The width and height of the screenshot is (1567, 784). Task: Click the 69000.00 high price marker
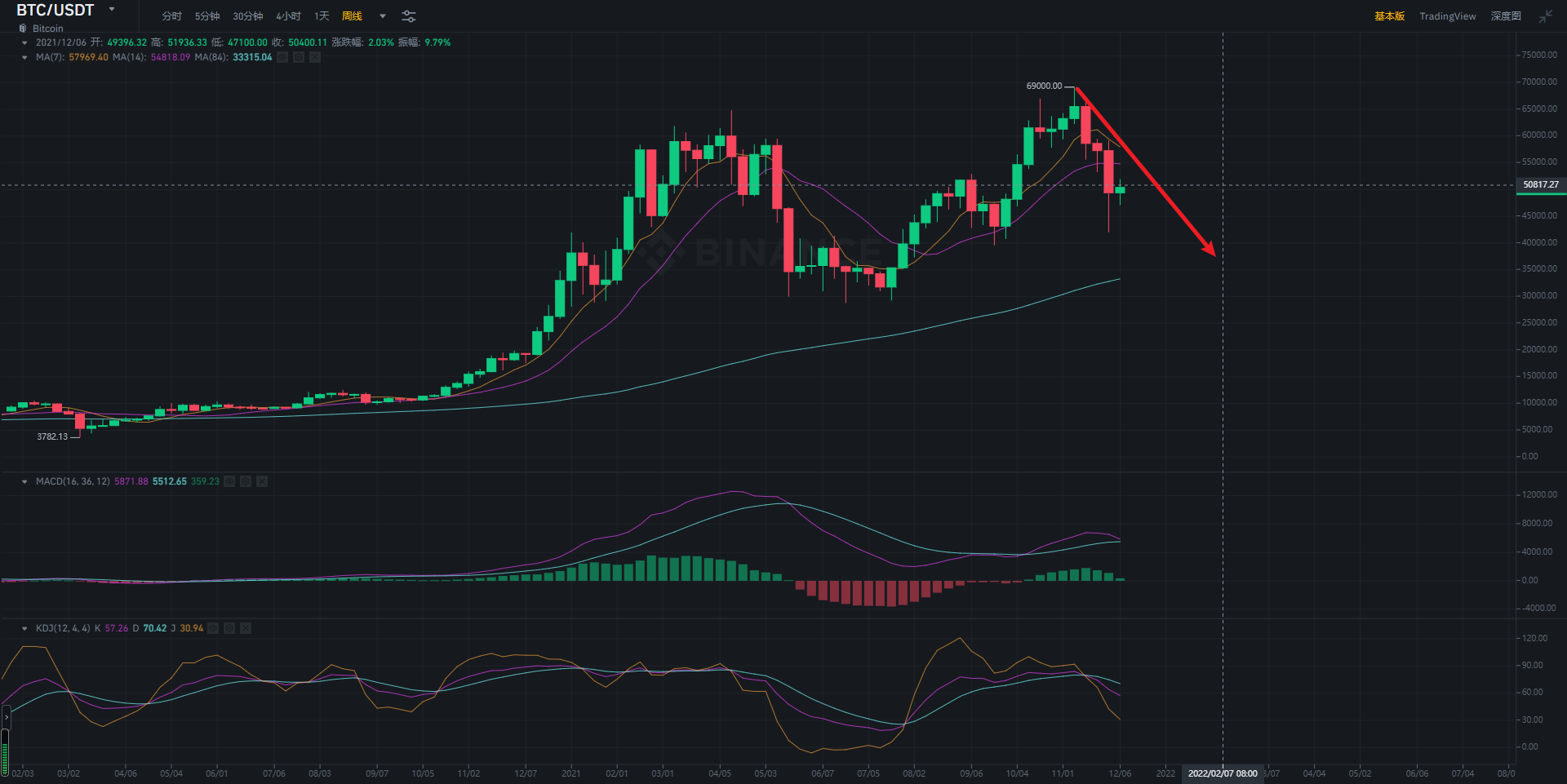point(1044,86)
